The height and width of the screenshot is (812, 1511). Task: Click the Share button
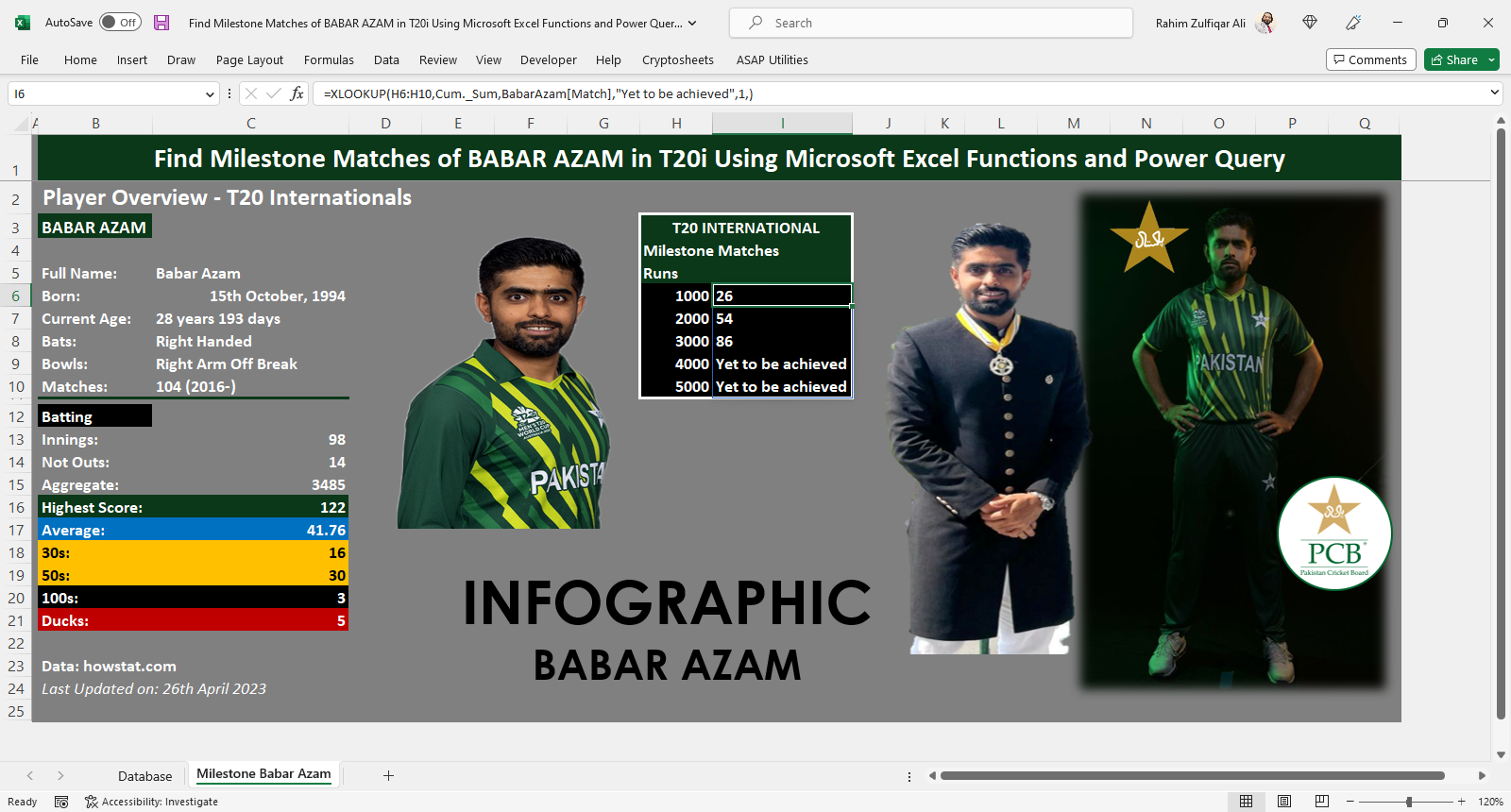point(1454,59)
